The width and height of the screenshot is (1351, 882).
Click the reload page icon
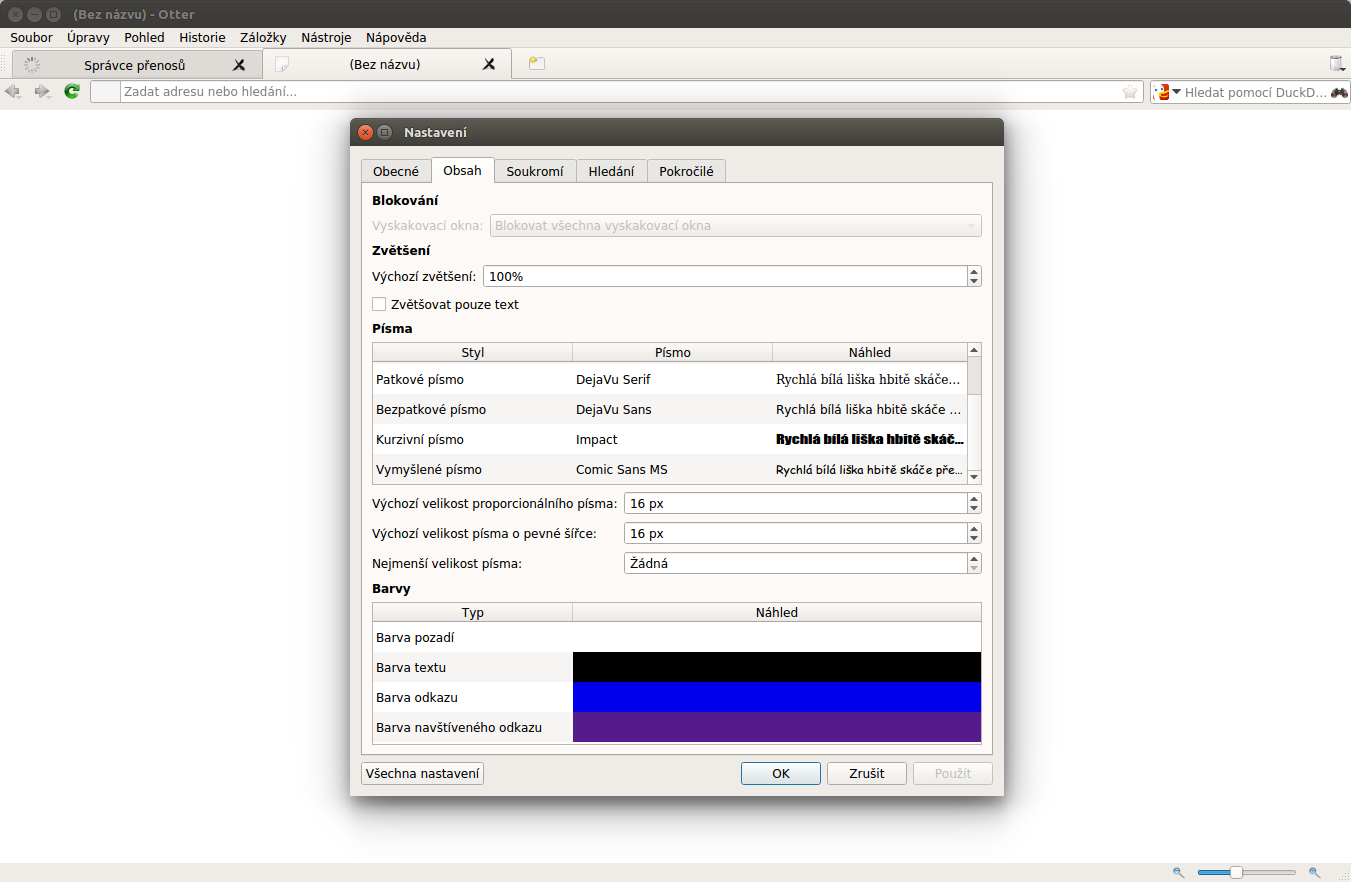point(71,92)
